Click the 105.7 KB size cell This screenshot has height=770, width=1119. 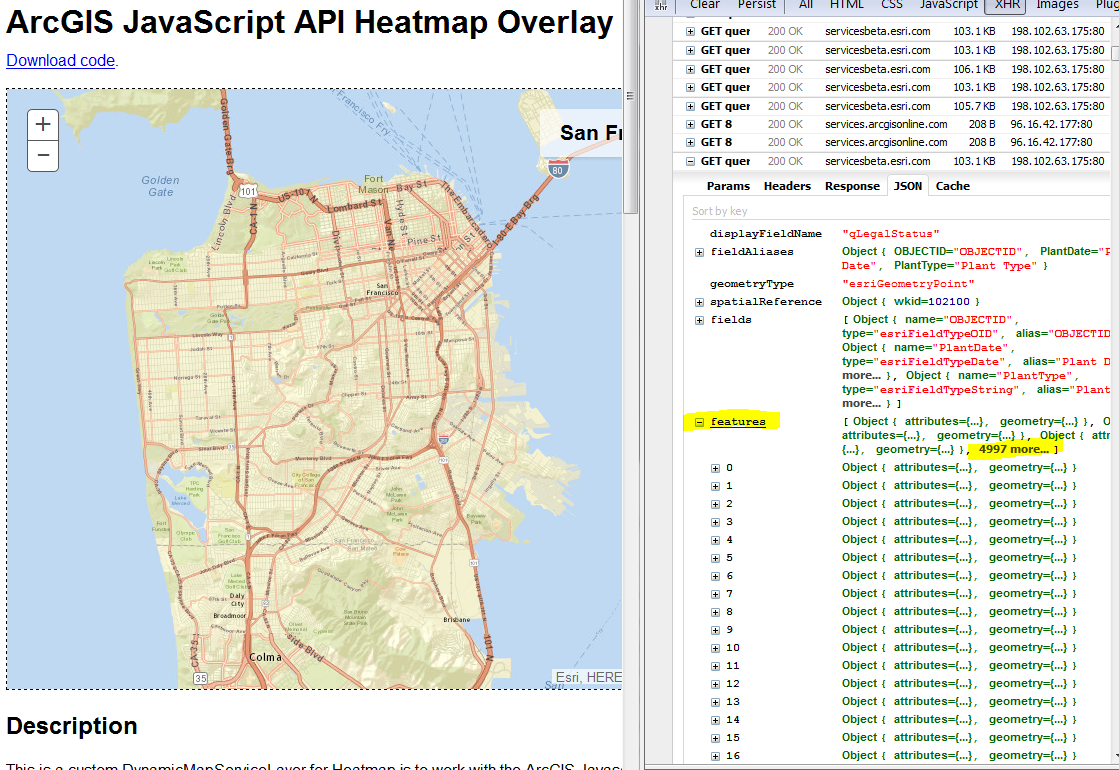[x=974, y=106]
